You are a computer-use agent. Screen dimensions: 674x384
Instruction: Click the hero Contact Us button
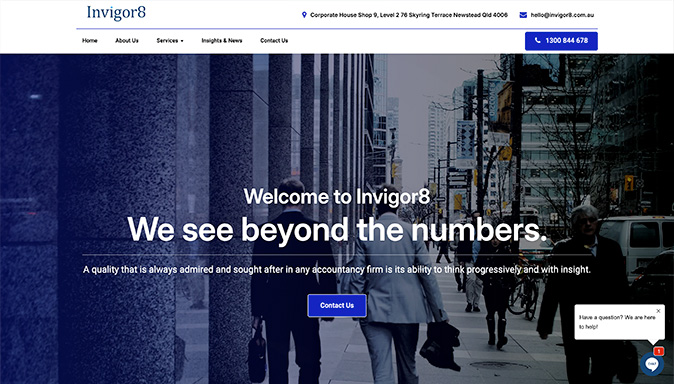coord(337,305)
